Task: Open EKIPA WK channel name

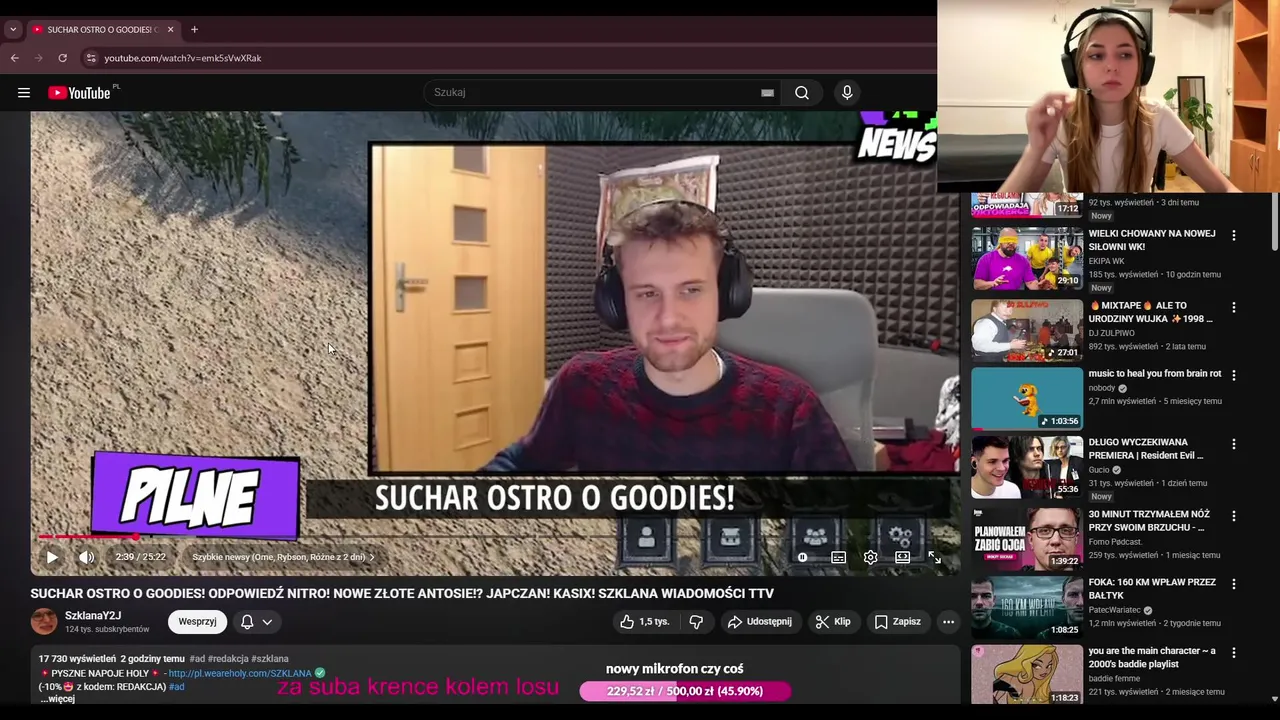Action: pyautogui.click(x=1106, y=261)
